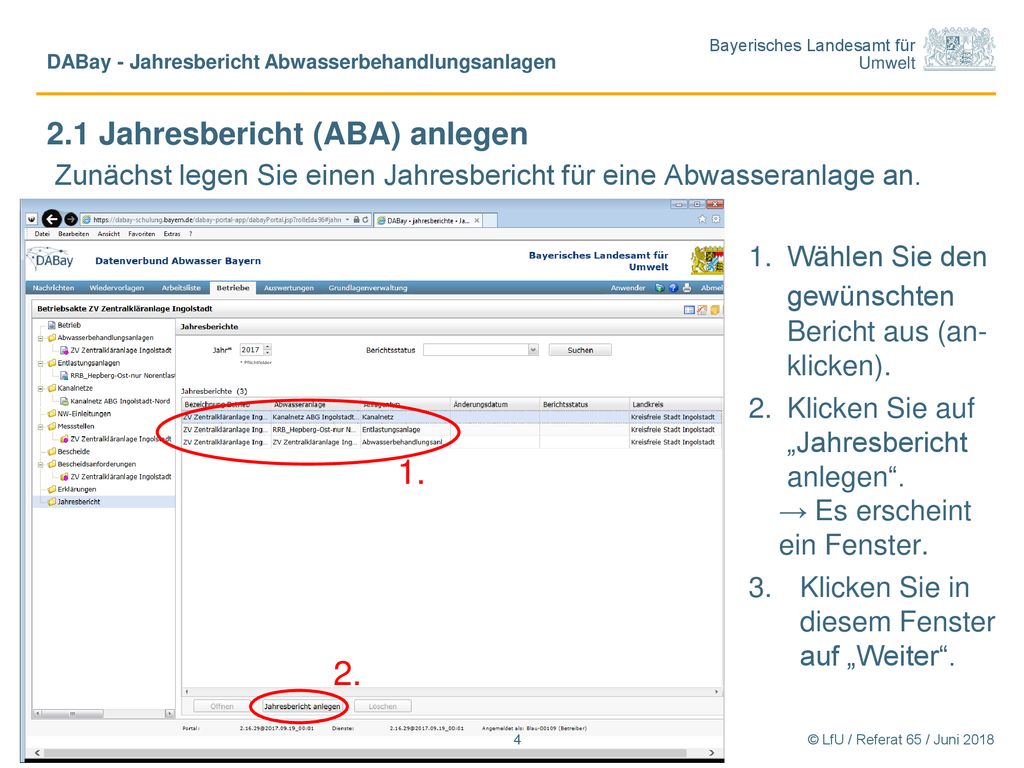This screenshot has width=1024, height=768.
Task: Click the Jahr input field showing 2017
Action: pyautogui.click(x=251, y=350)
